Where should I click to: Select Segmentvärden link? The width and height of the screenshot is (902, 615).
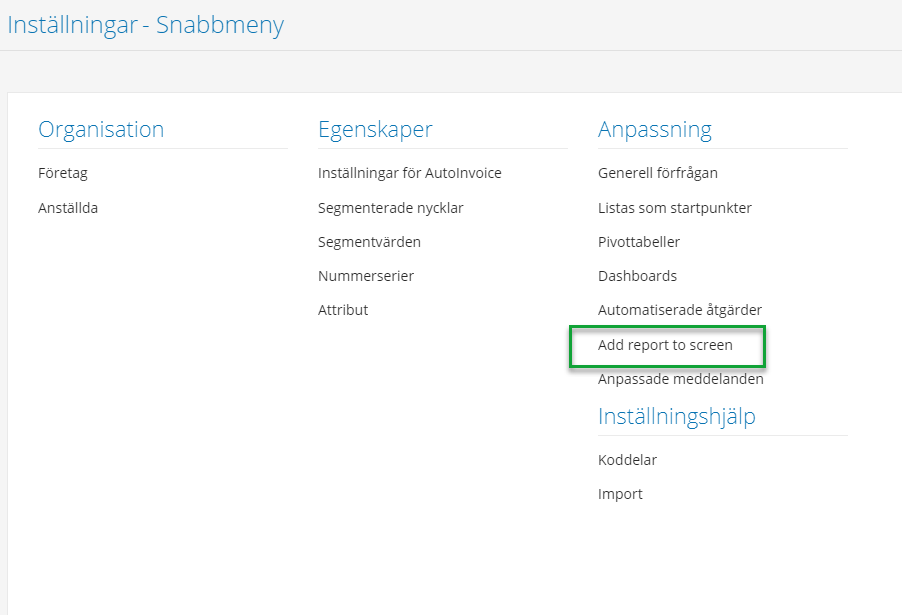click(369, 242)
